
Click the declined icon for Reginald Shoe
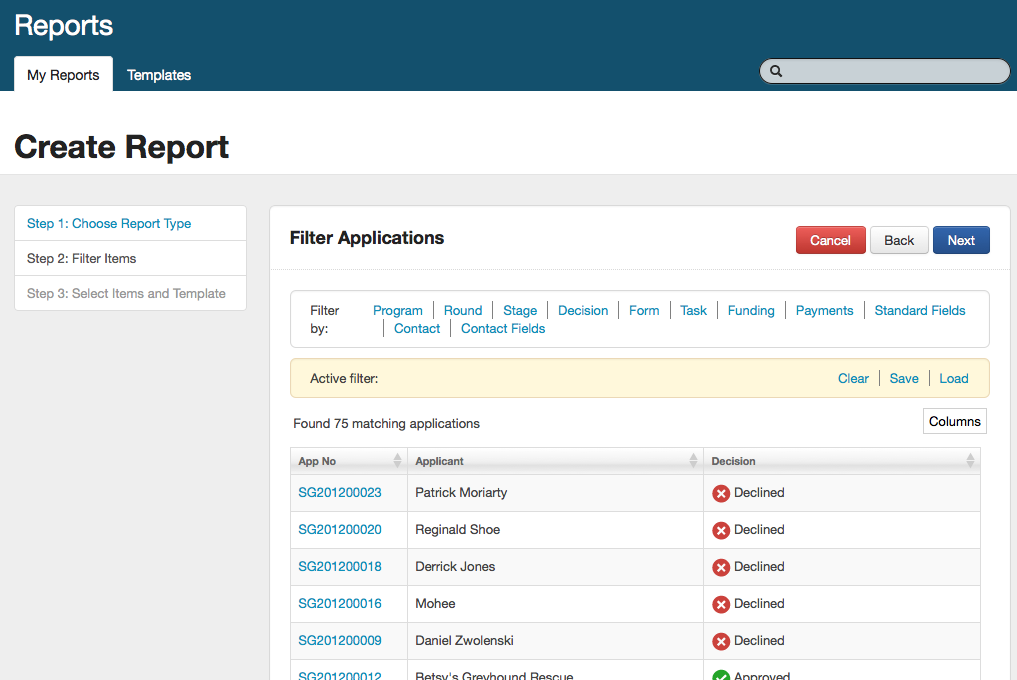[x=720, y=530]
